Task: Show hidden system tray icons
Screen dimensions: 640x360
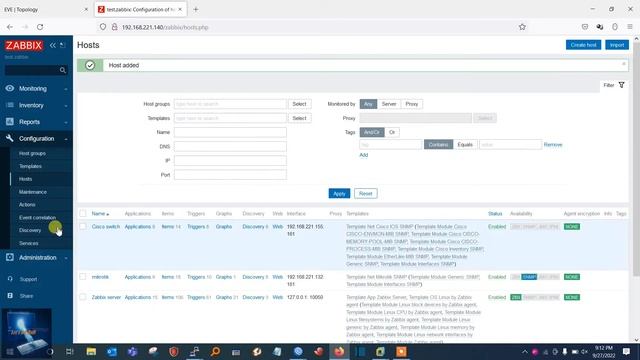Action: coord(524,351)
